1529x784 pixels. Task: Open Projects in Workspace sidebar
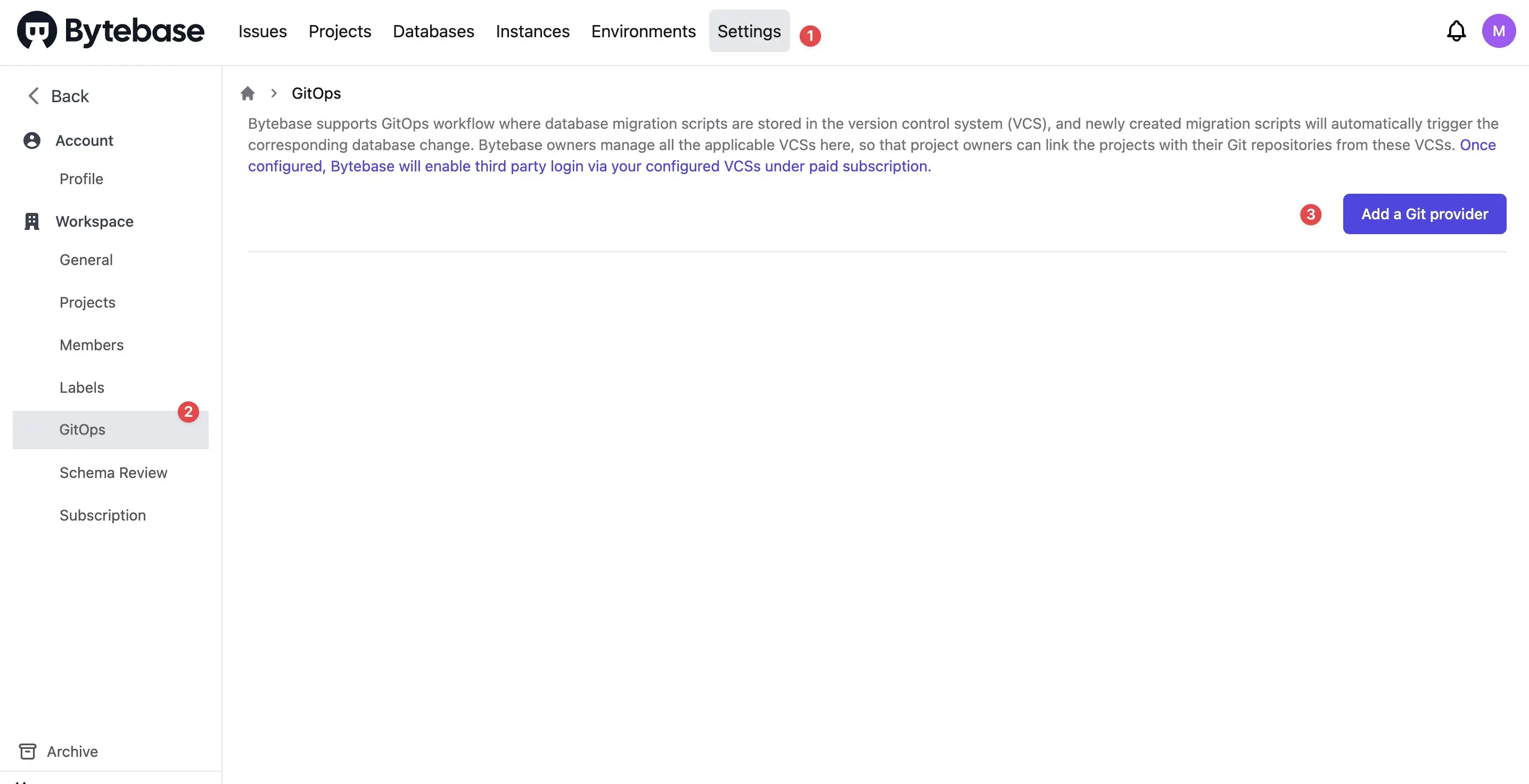(87, 302)
